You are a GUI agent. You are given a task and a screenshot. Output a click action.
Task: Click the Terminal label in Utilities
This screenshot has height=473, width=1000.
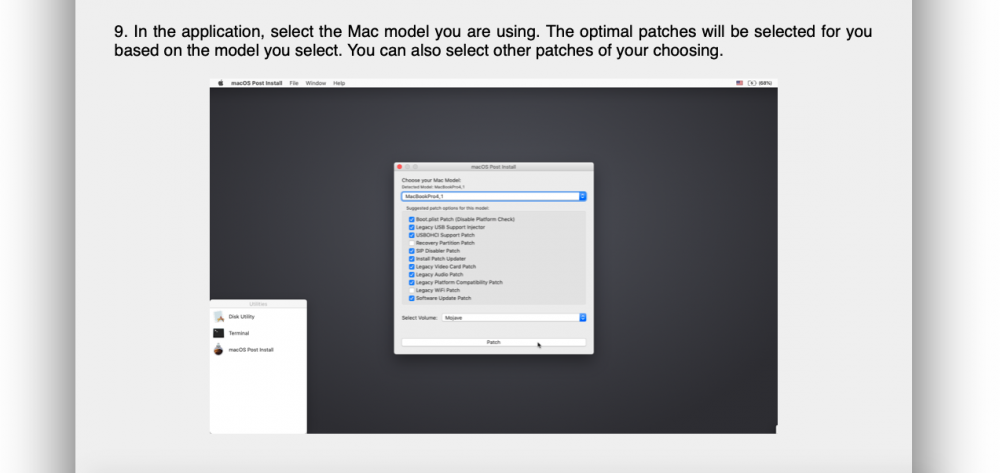point(239,333)
